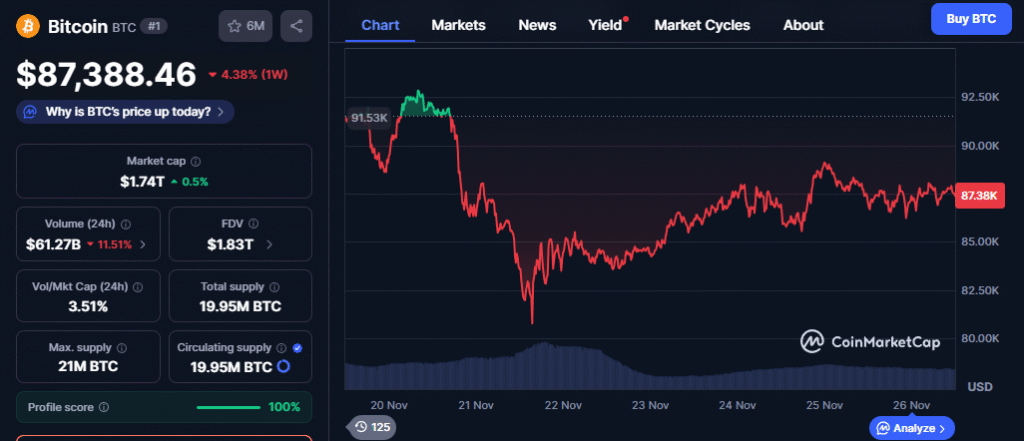Click the 92.50K price axis label
The height and width of the screenshot is (441, 1024).
coord(980,97)
